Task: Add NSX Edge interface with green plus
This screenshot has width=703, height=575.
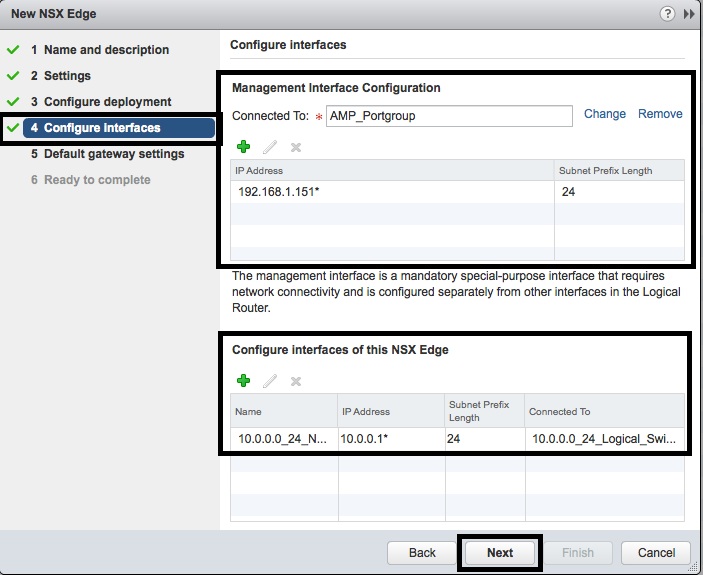Action: pos(243,381)
